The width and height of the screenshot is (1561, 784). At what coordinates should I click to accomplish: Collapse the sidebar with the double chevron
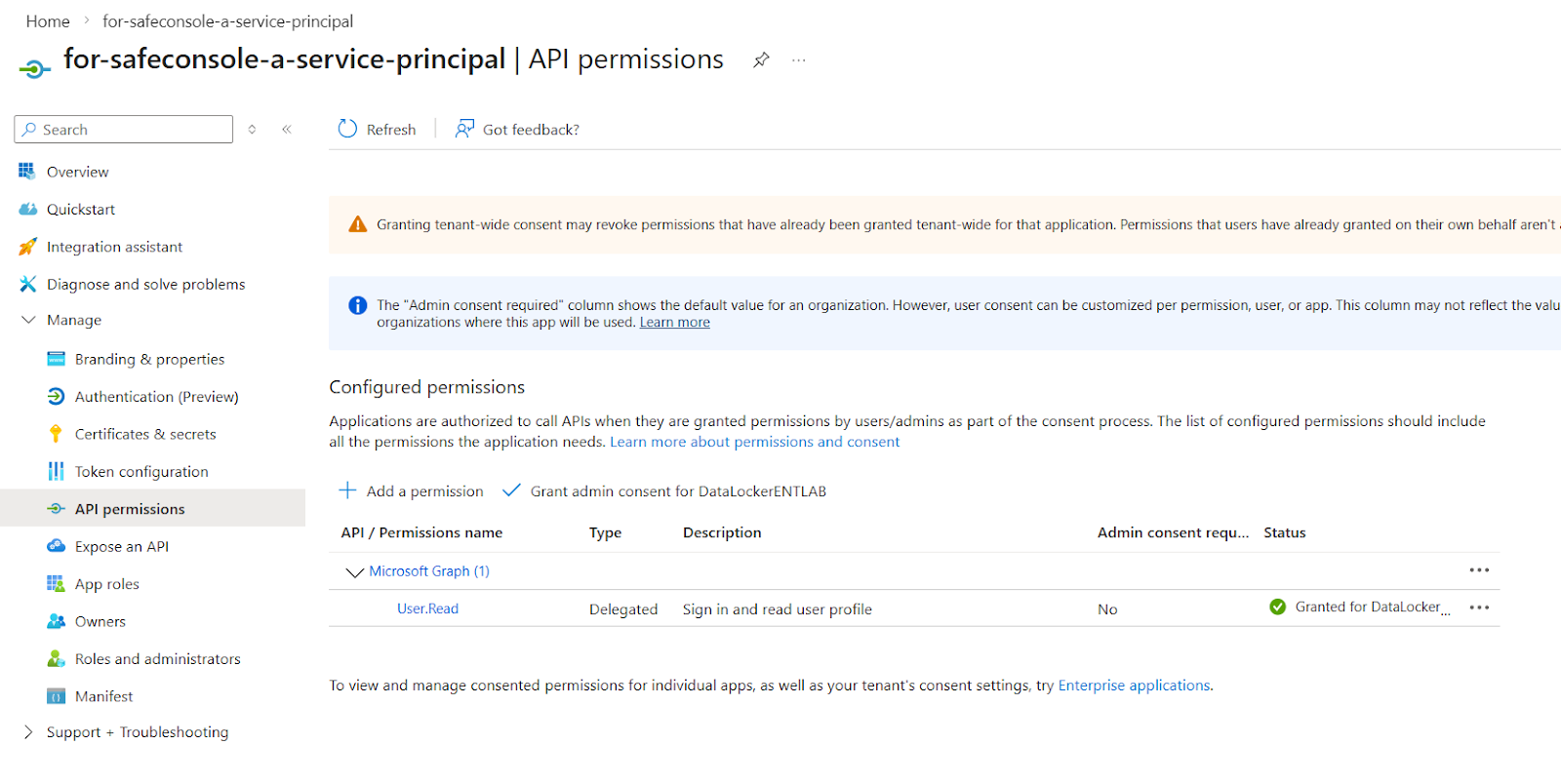[x=287, y=129]
